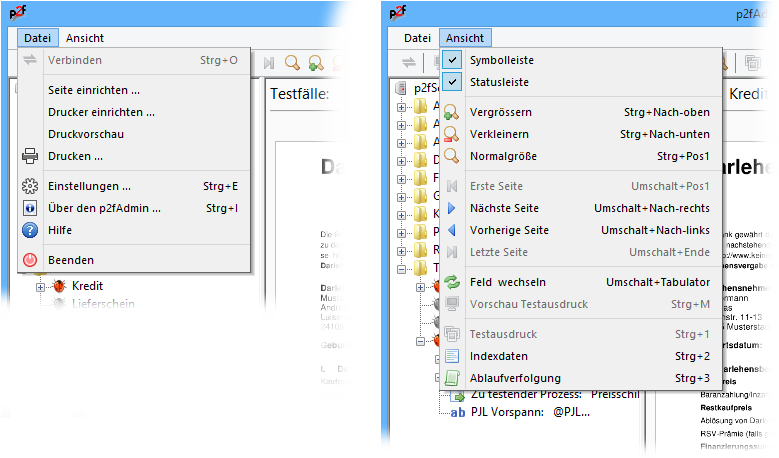Click the Indexdaten document icon
The width and height of the screenshot is (779, 458).
tap(452, 356)
